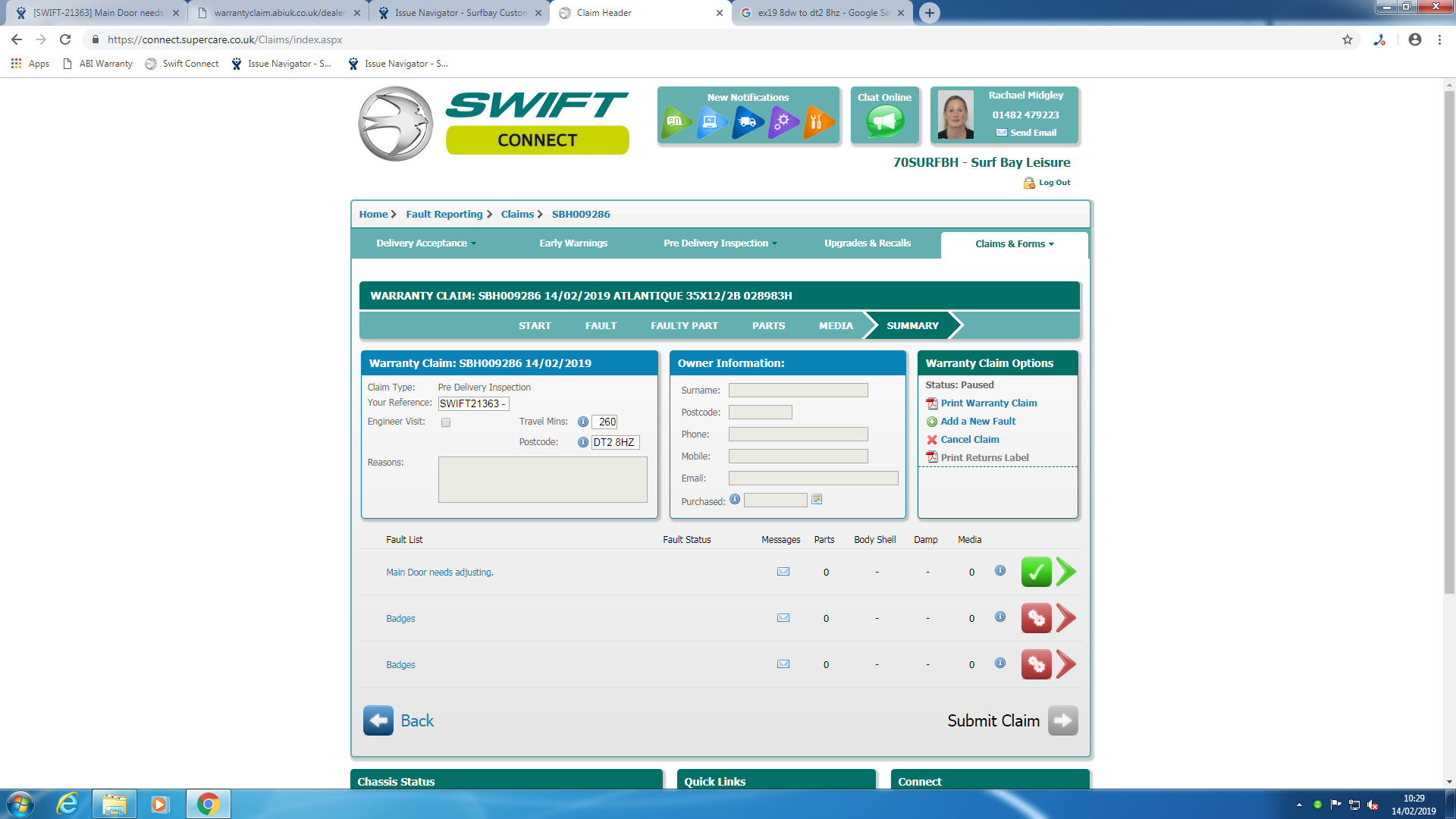Click the Print Warranty Claim link
The image size is (1456, 819).
pyautogui.click(x=988, y=403)
